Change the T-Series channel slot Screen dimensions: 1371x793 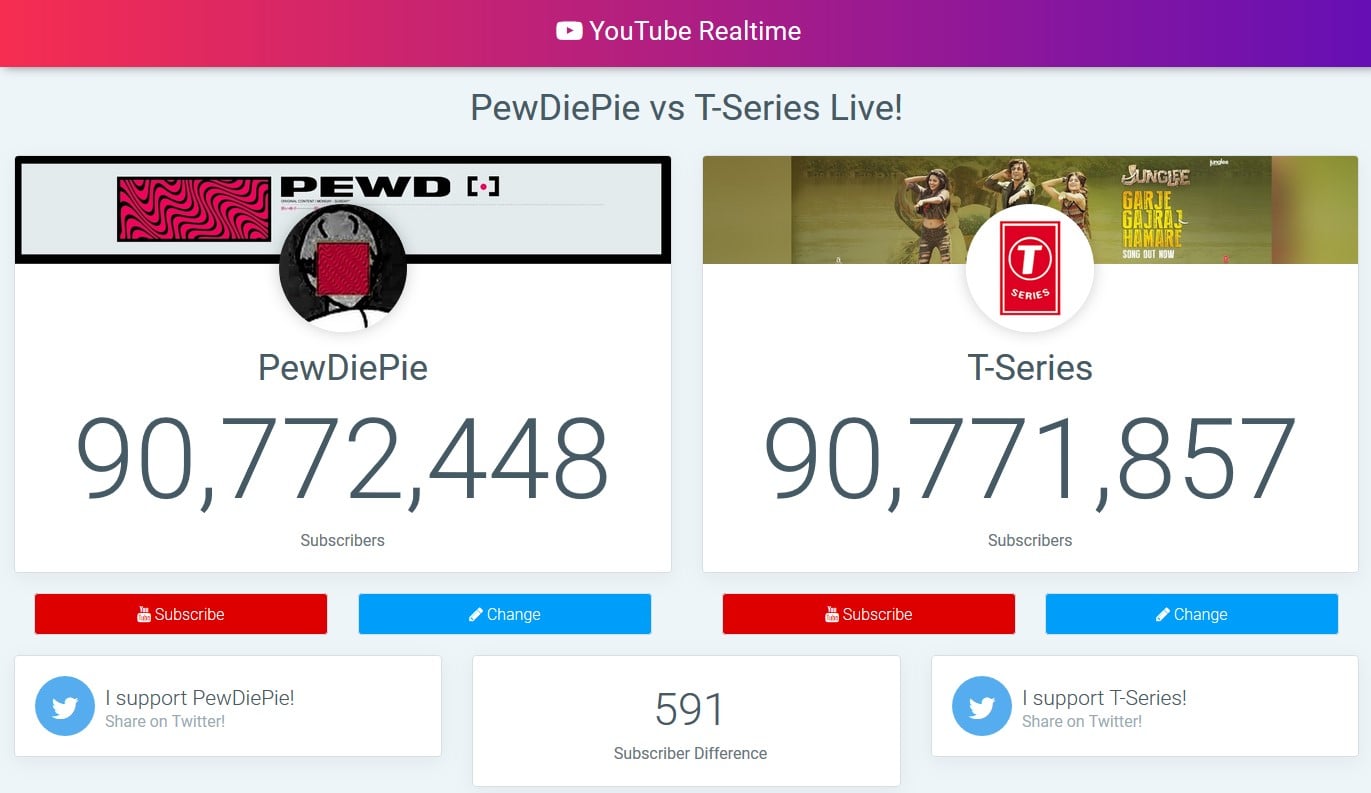(x=1192, y=614)
